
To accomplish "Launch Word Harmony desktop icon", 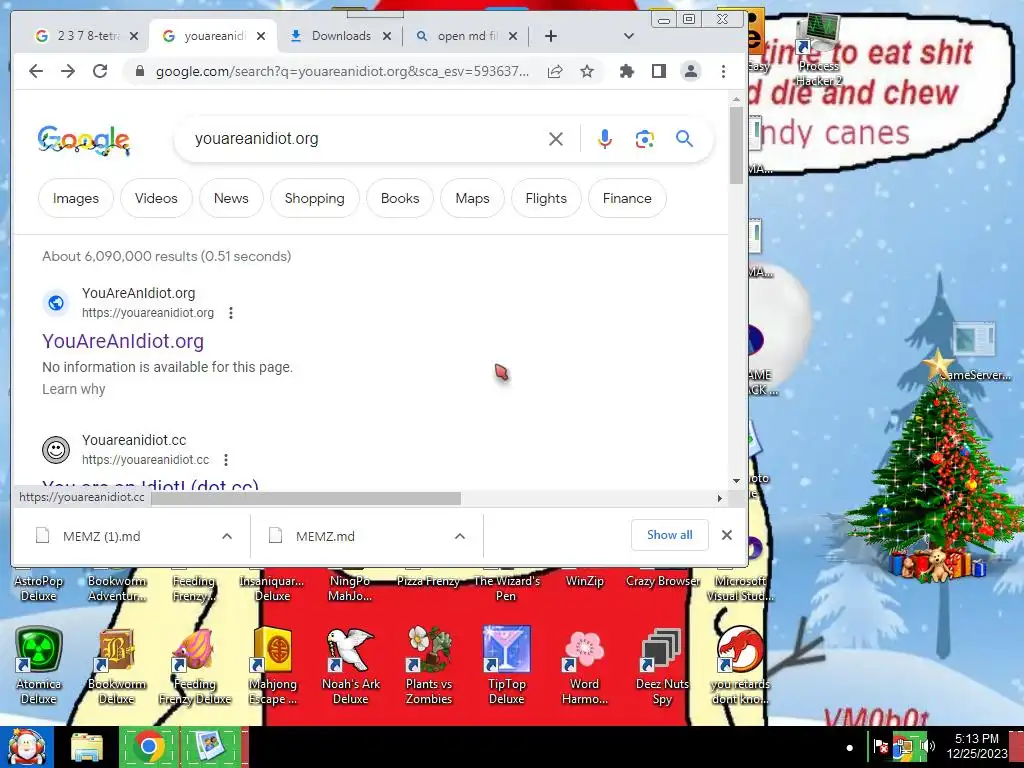I will click(x=584, y=665).
